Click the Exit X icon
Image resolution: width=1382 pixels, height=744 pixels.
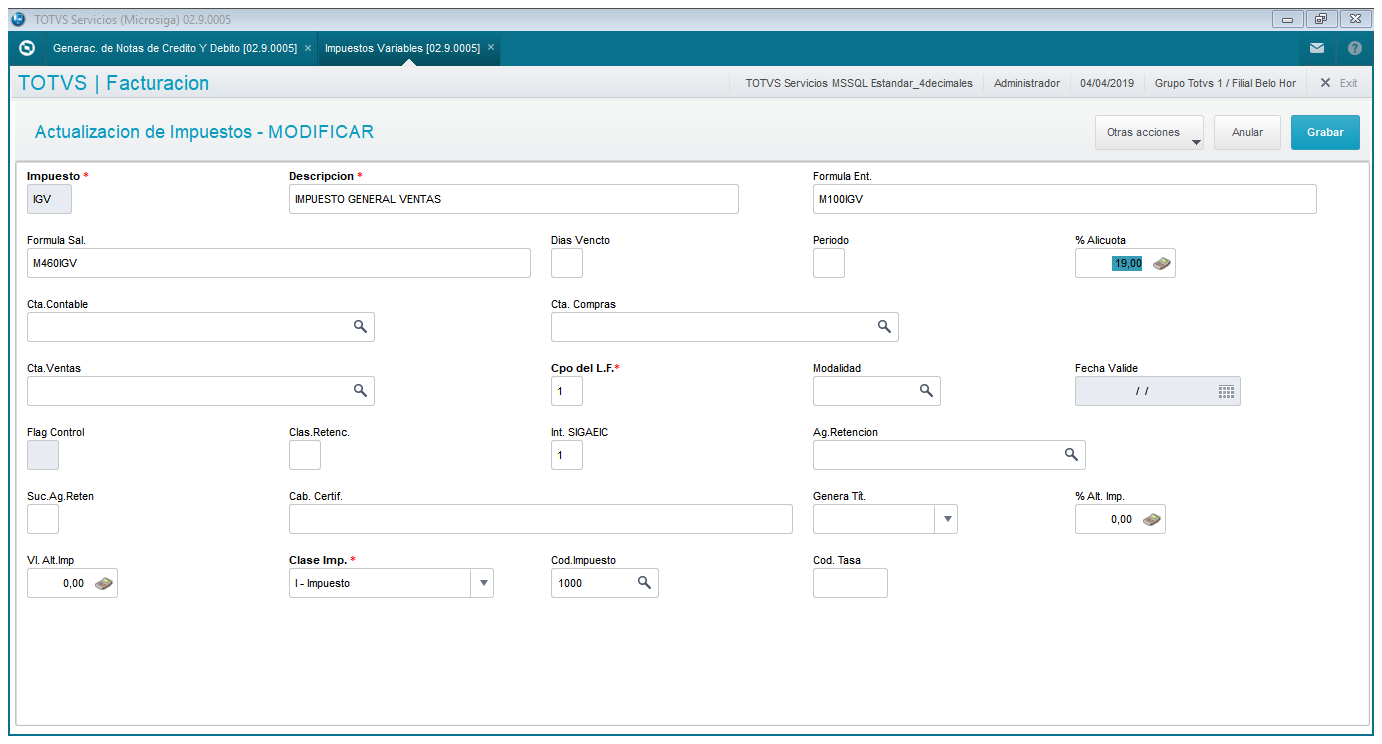tap(1325, 83)
